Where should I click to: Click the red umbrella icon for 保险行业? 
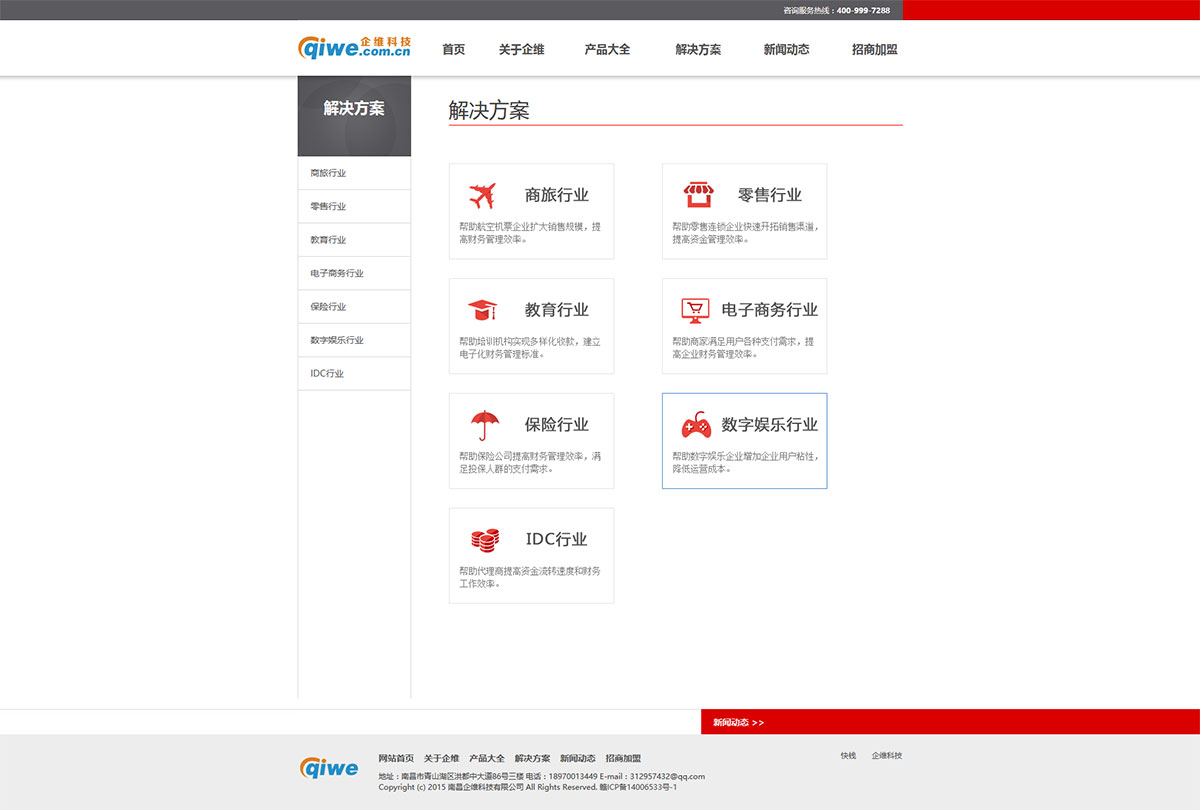(485, 425)
